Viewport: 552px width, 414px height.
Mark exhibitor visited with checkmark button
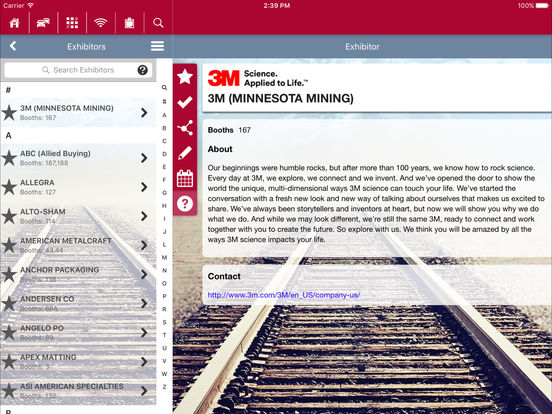(185, 102)
